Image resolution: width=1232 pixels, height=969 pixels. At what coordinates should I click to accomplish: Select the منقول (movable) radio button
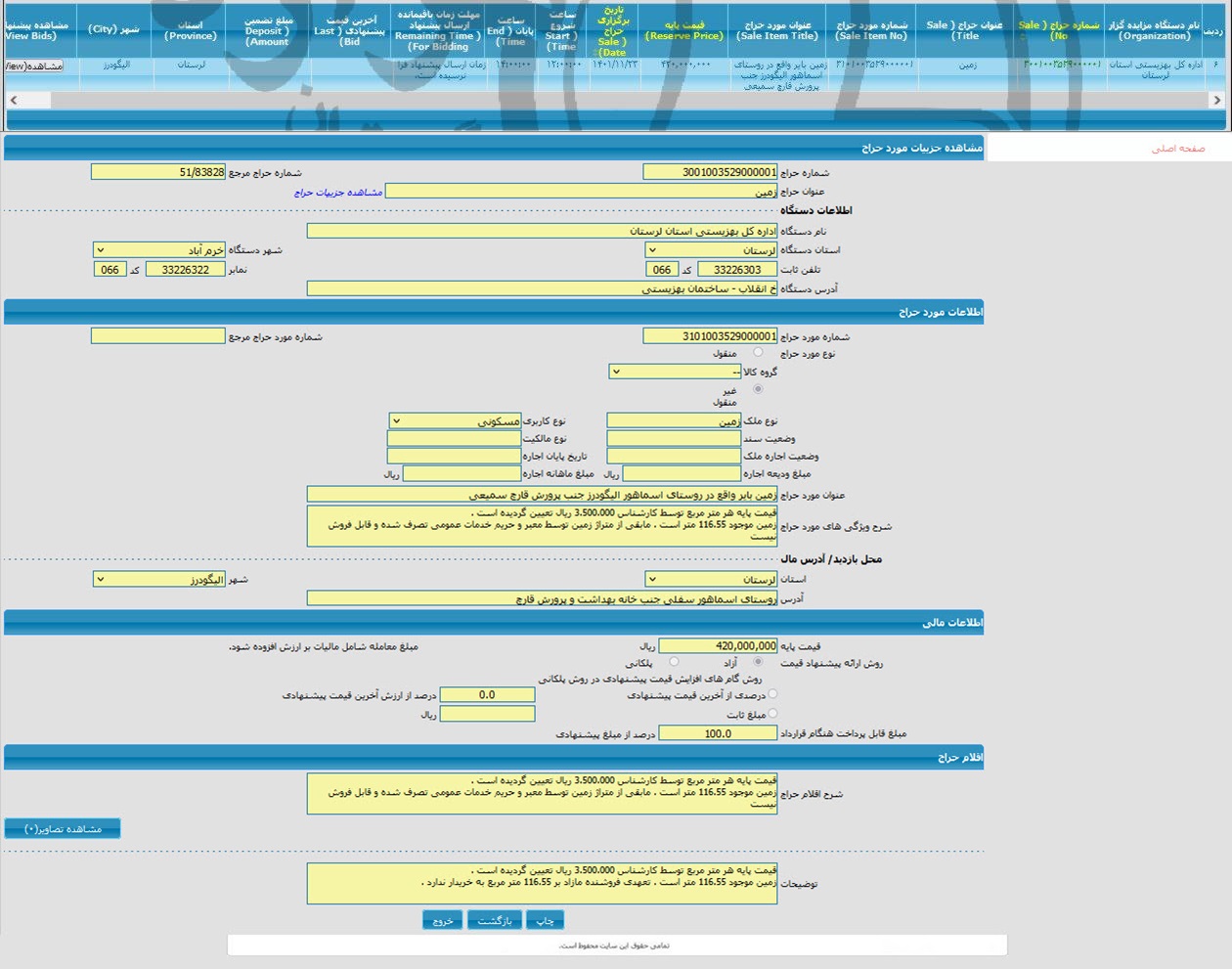pos(758,353)
